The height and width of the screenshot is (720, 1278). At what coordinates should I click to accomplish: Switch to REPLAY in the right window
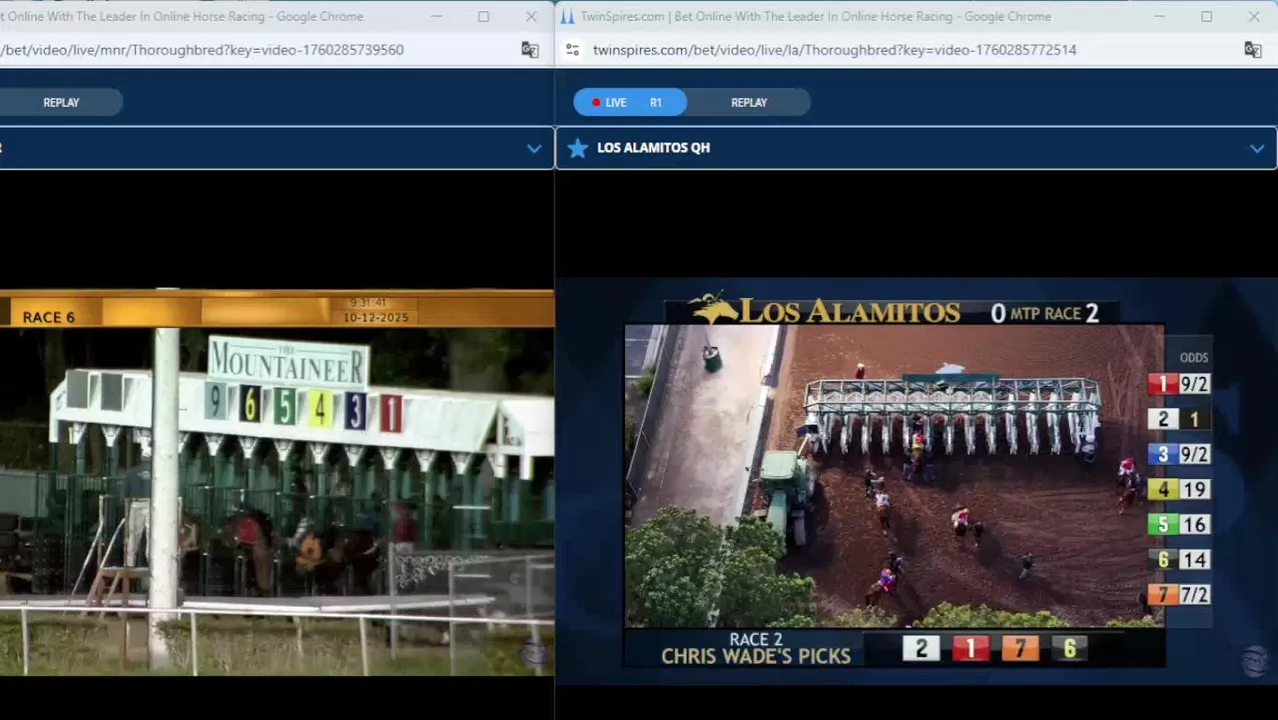click(x=749, y=102)
